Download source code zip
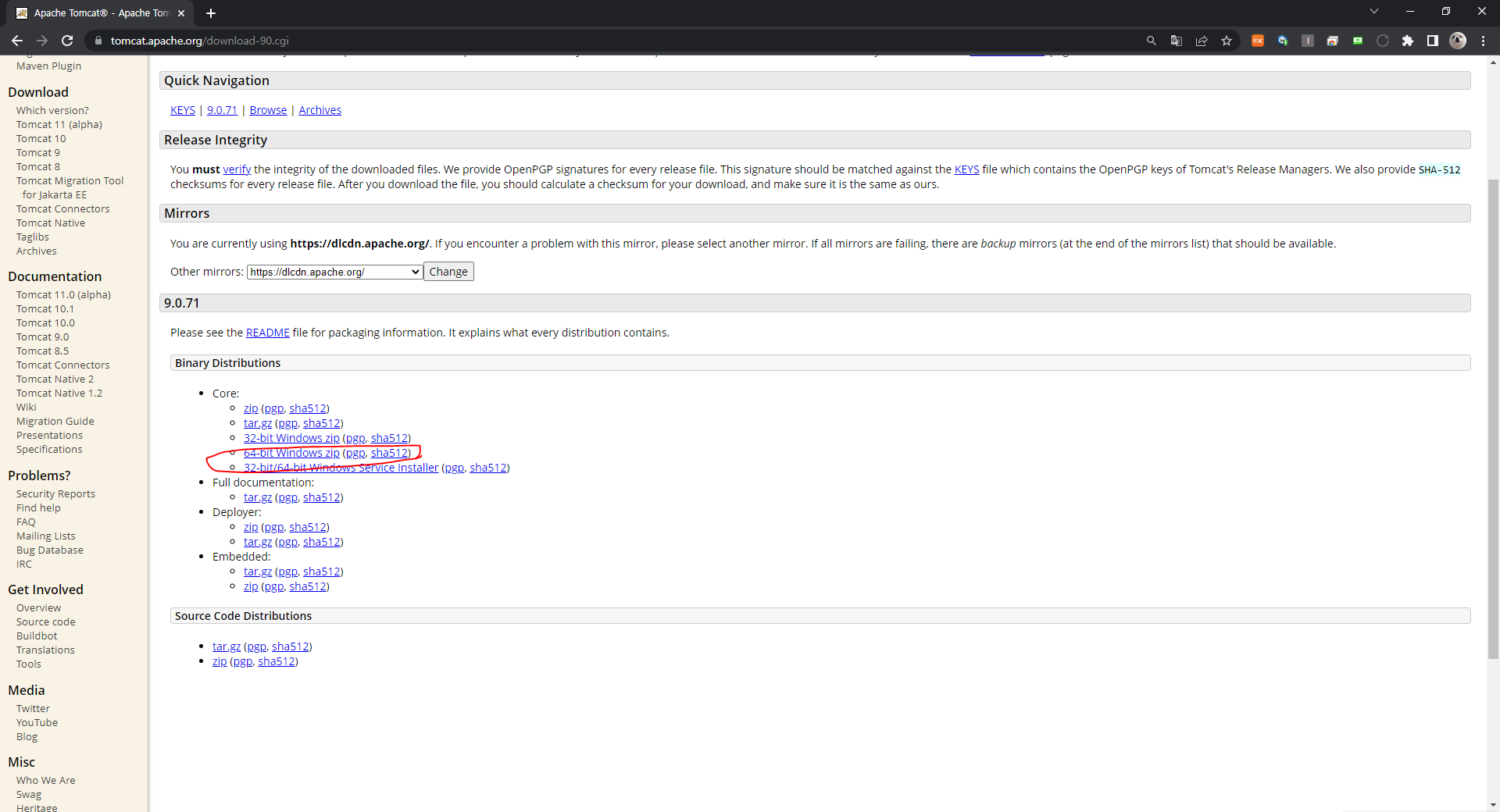The image size is (1500, 812). coord(220,661)
